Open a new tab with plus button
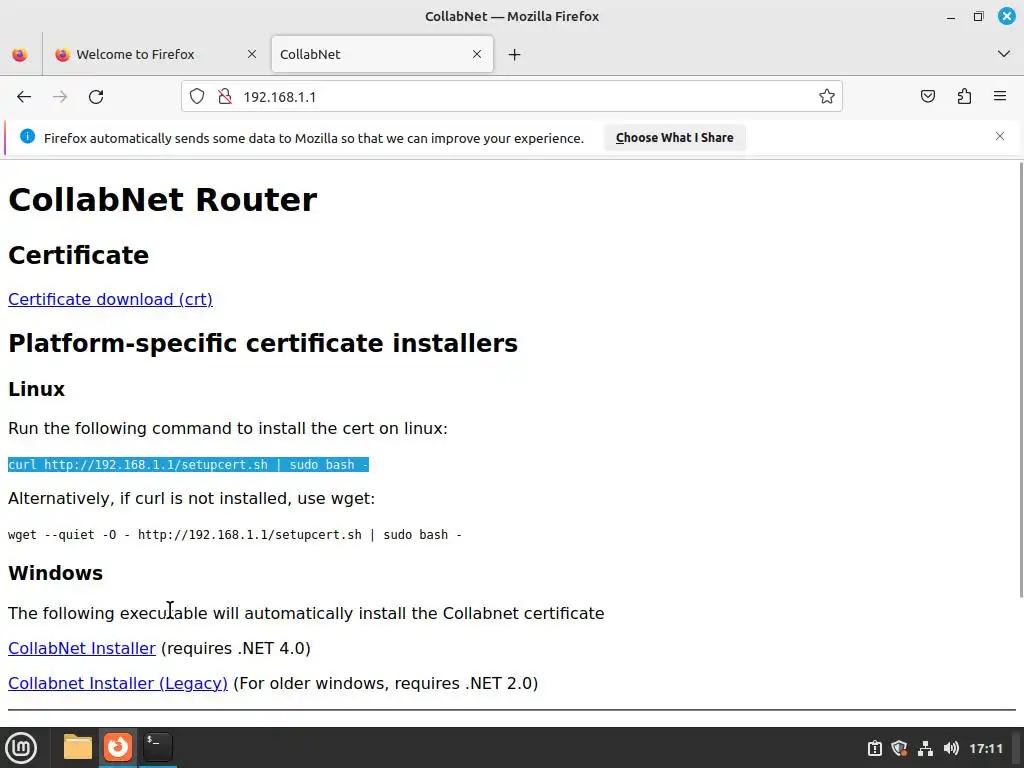 pos(515,54)
